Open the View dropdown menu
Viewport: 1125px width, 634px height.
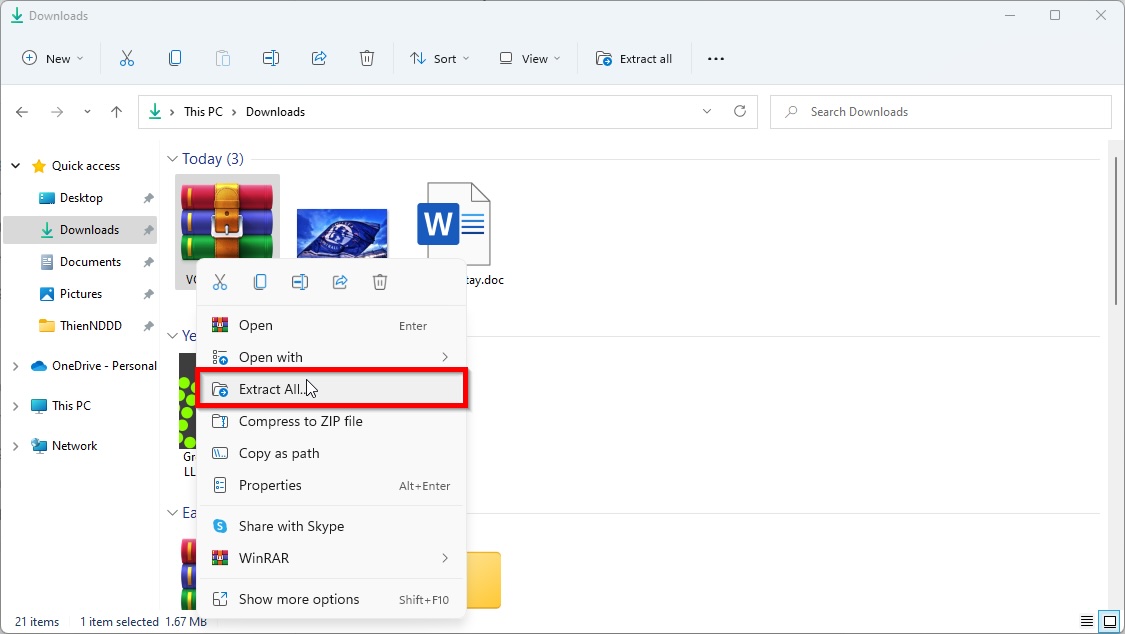tap(529, 59)
